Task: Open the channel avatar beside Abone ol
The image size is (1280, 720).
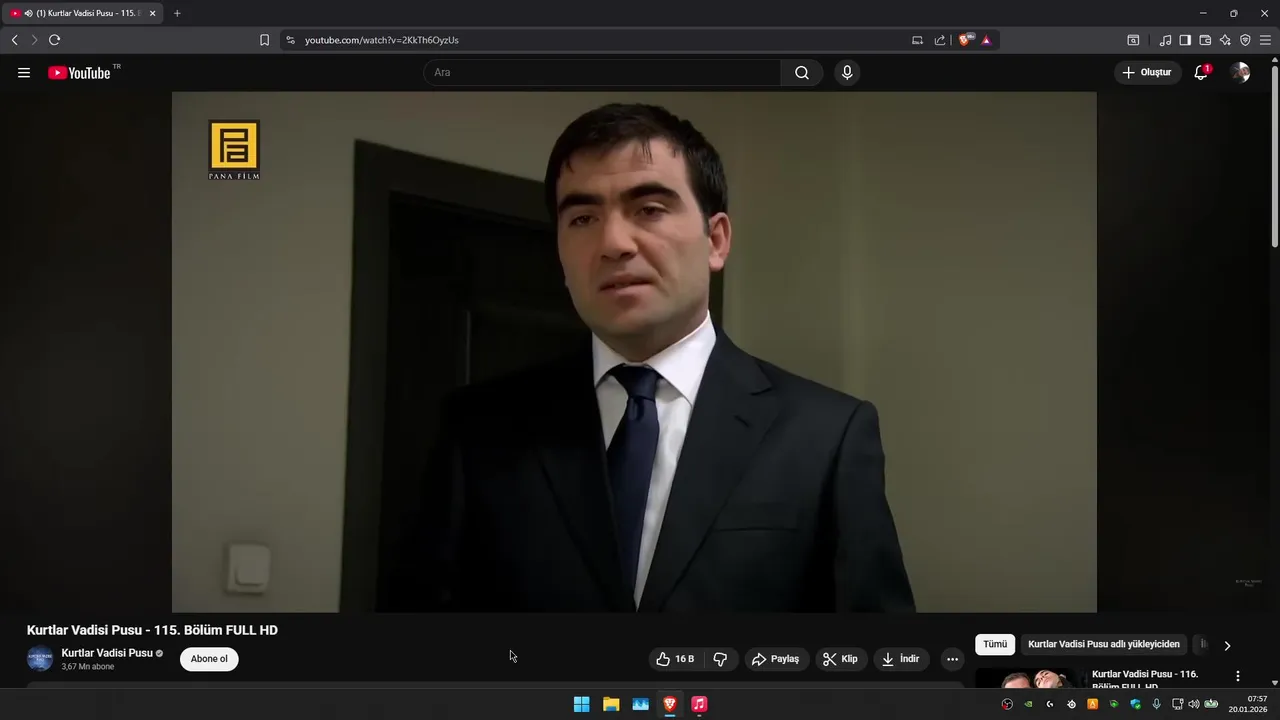Action: [x=40, y=659]
